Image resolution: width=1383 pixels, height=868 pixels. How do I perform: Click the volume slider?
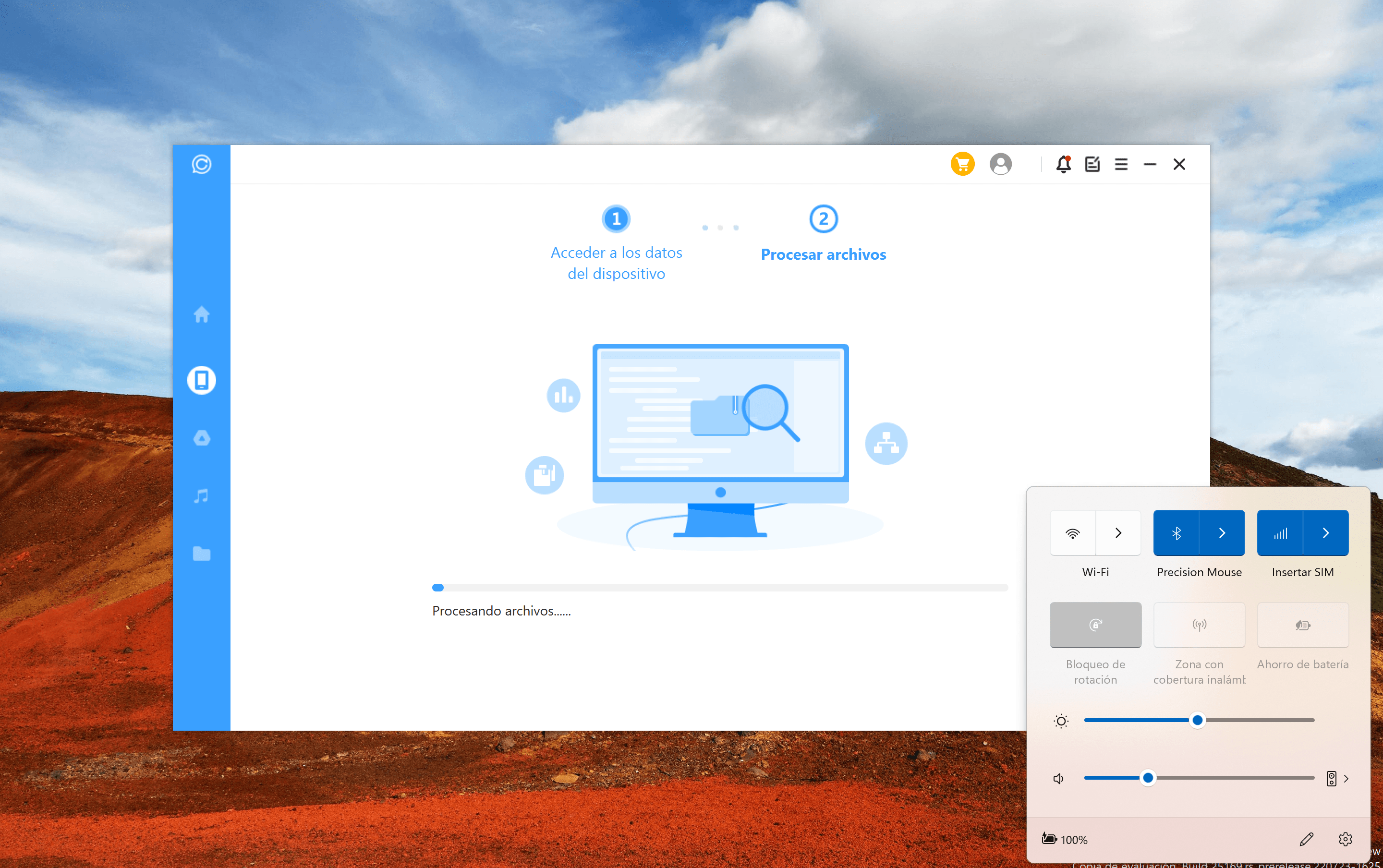pos(1199,778)
